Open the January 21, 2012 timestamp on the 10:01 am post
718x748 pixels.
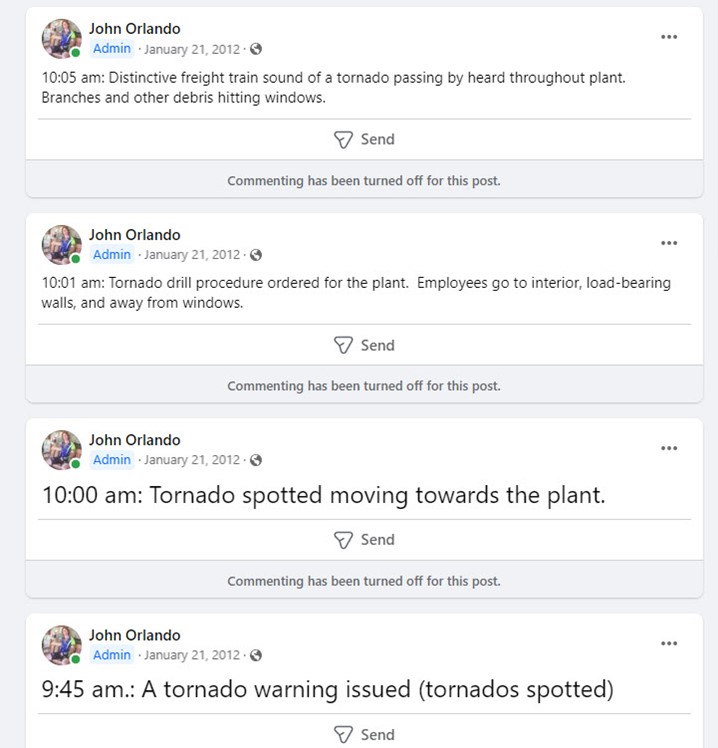[192, 255]
